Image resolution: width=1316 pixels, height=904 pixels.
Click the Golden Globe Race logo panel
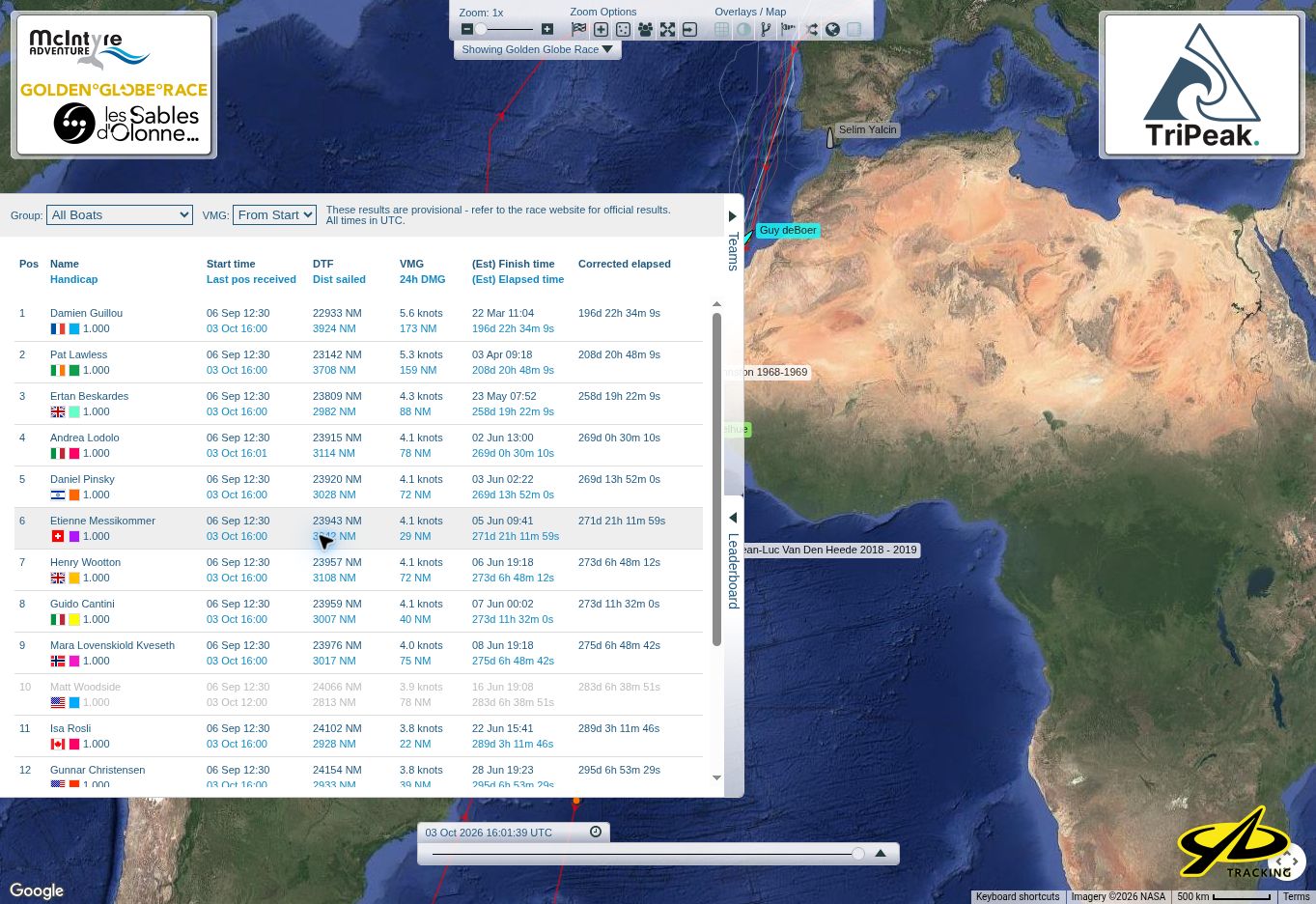114,85
